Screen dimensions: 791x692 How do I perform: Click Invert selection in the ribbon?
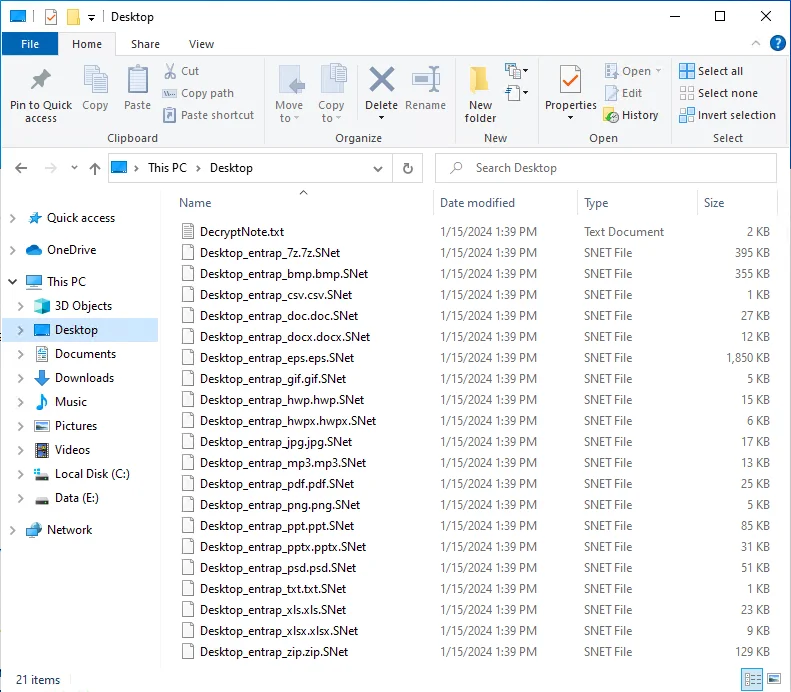pos(727,115)
